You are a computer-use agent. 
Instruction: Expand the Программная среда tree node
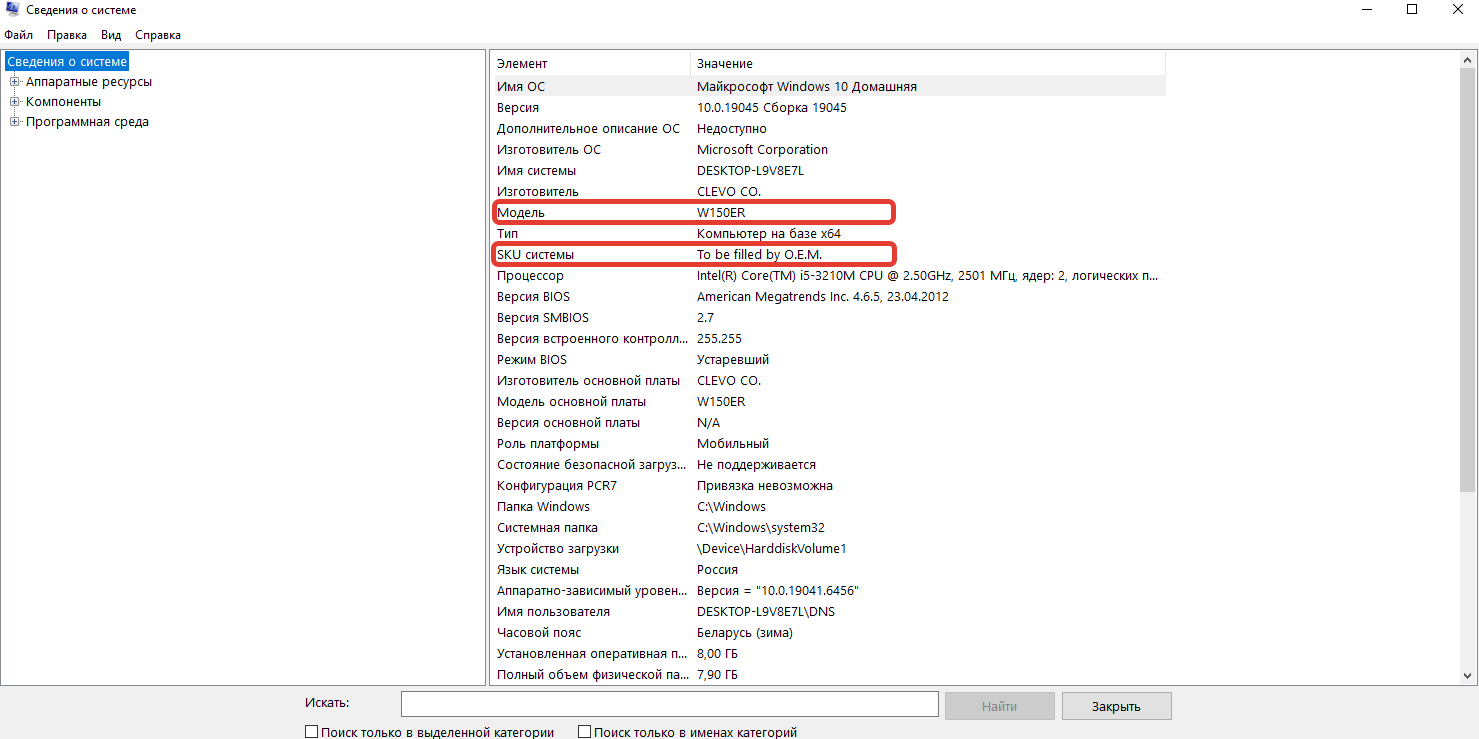[x=15, y=122]
